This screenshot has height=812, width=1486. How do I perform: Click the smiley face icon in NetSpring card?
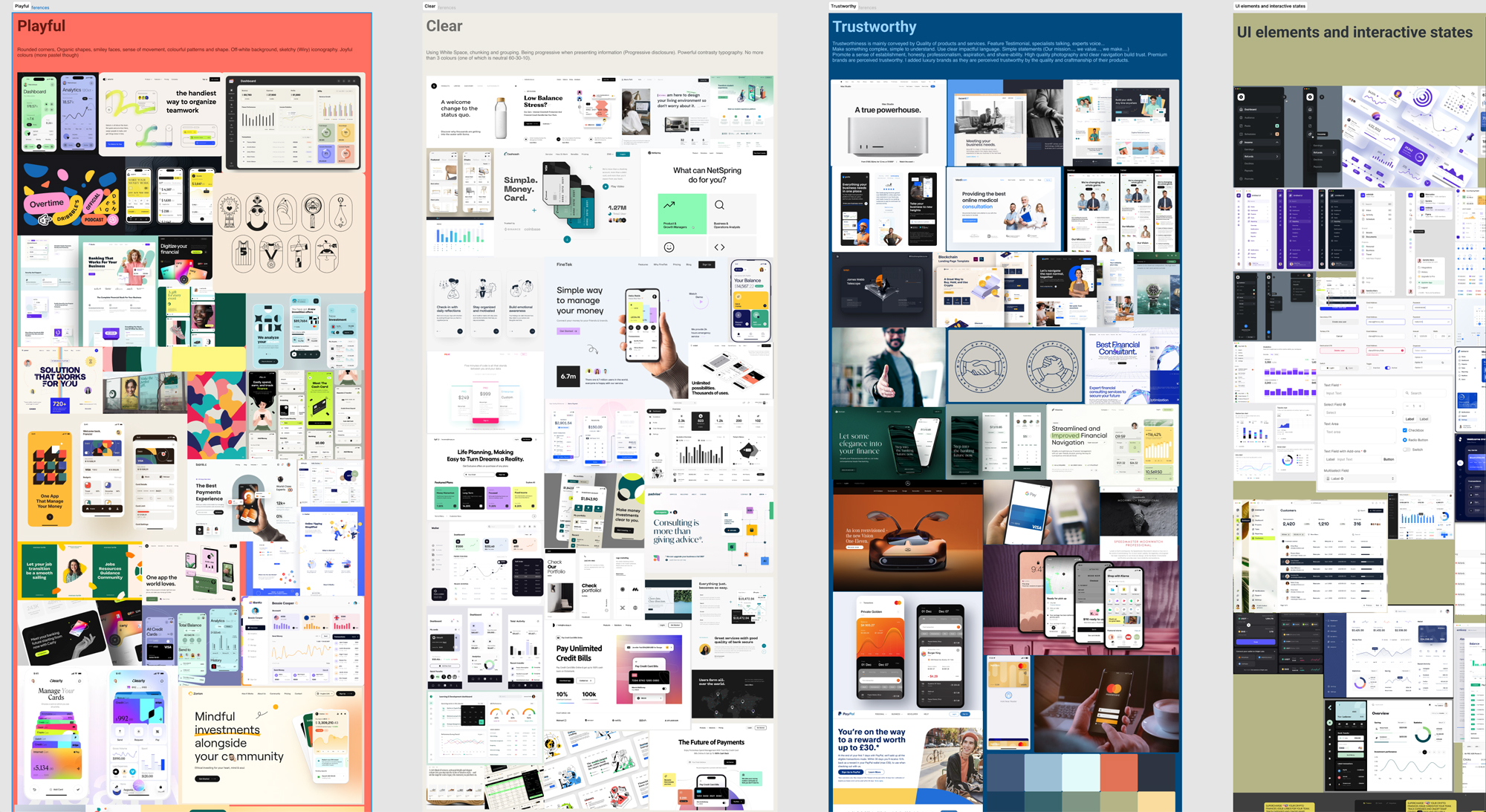[669, 247]
